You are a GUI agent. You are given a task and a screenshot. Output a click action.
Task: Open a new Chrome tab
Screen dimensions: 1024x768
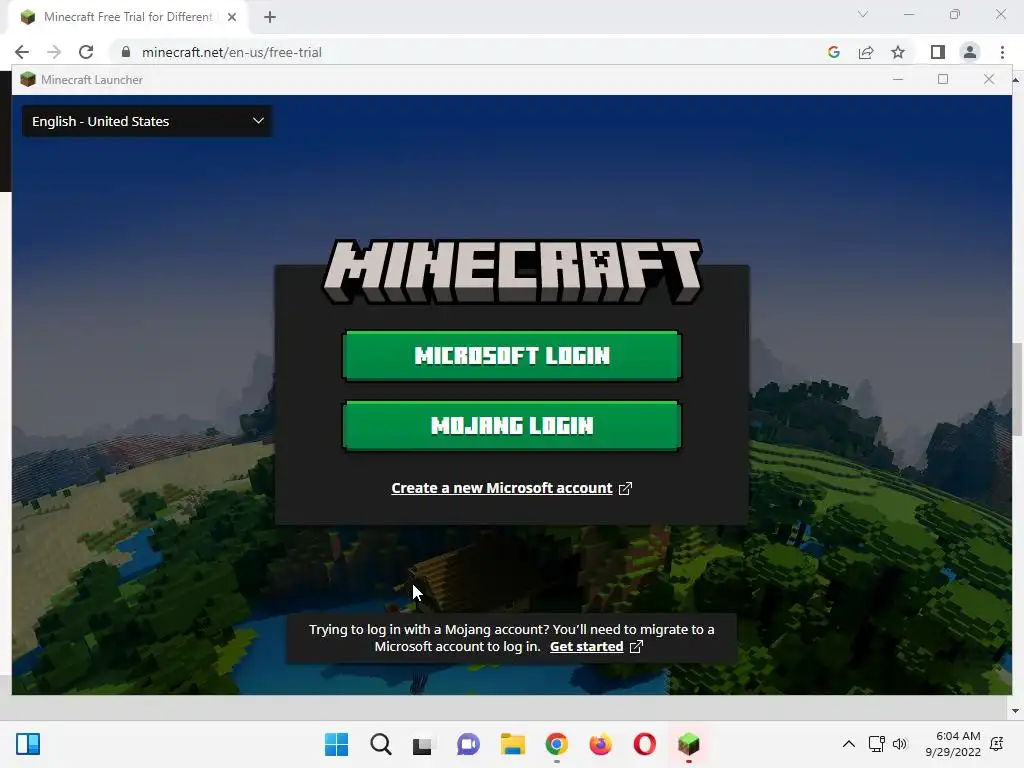click(270, 17)
